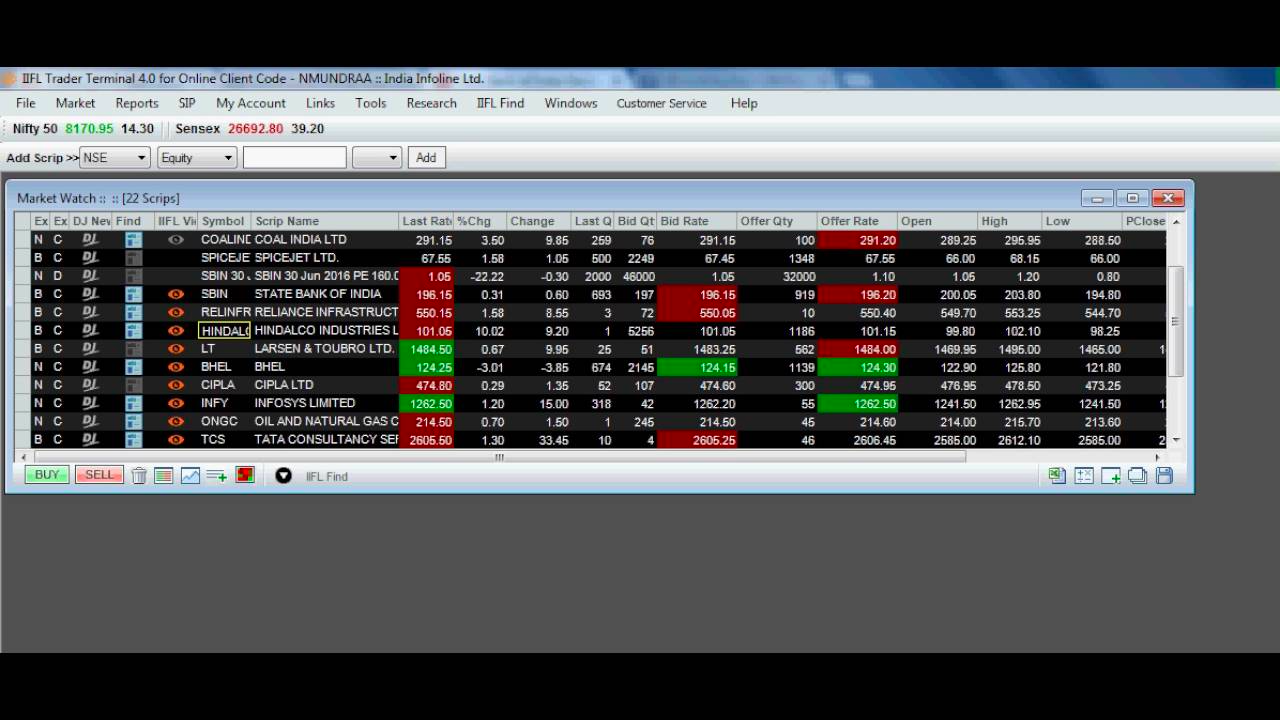
Task: Click the DJ News icon in SPICEJET row
Action: pyautogui.click(x=90, y=258)
